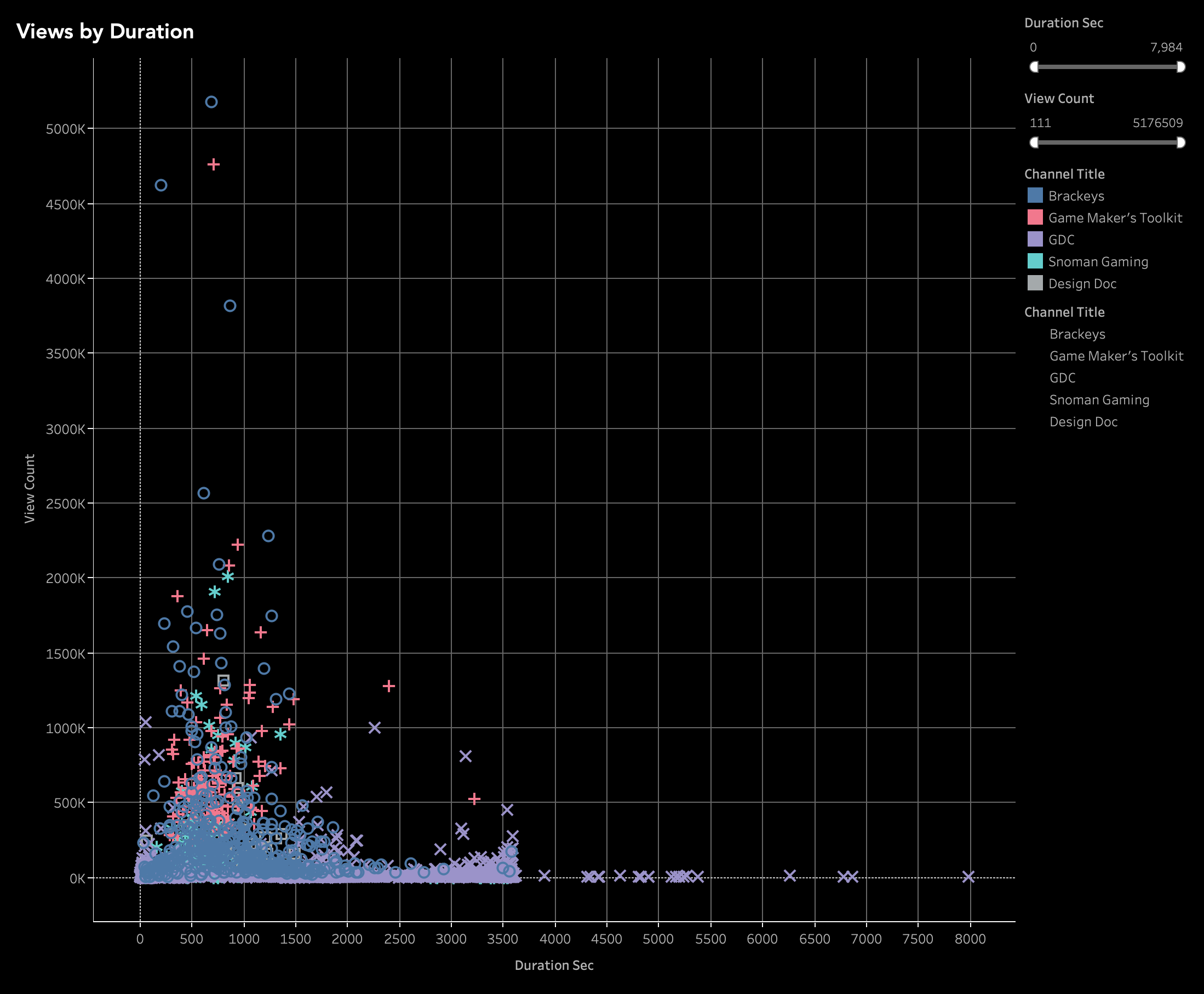
Task: Grab the Duration Sec minimum slider handle
Action: pyautogui.click(x=1034, y=67)
